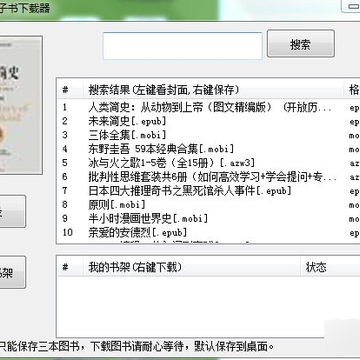Image resolution: width=360 pixels, height=360 pixels.
Task: Select row 半小时漫画世界史[.mobi]
Action: (x=209, y=219)
